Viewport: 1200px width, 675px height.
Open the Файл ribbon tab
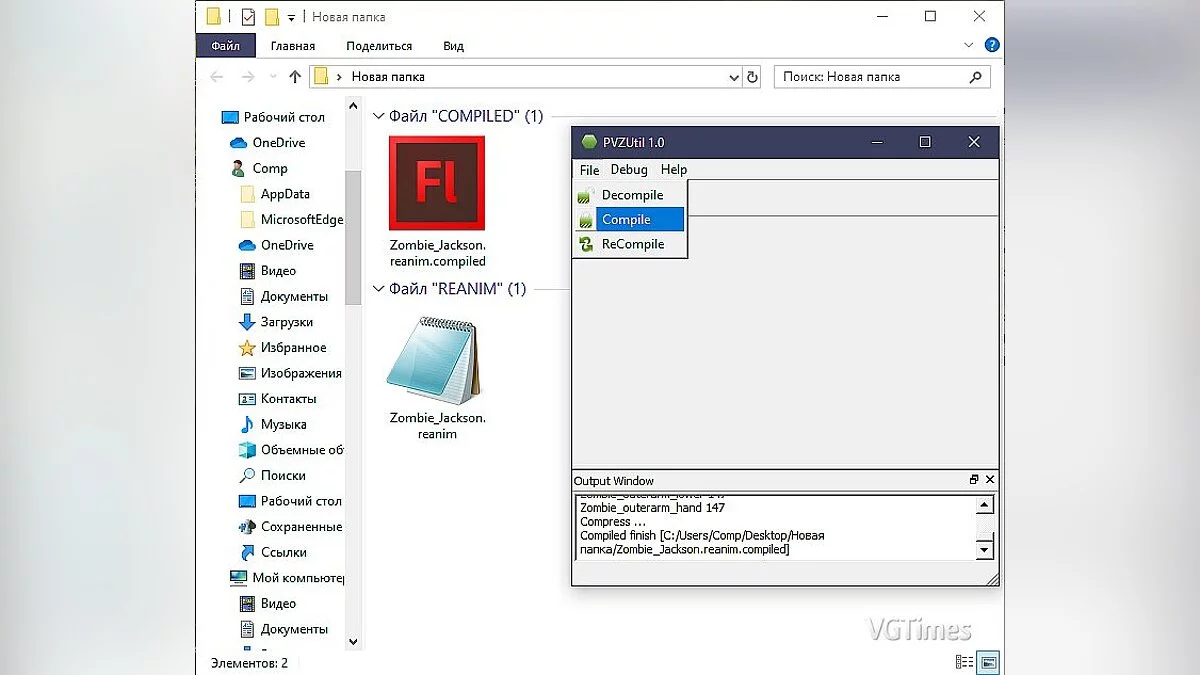pyautogui.click(x=226, y=46)
